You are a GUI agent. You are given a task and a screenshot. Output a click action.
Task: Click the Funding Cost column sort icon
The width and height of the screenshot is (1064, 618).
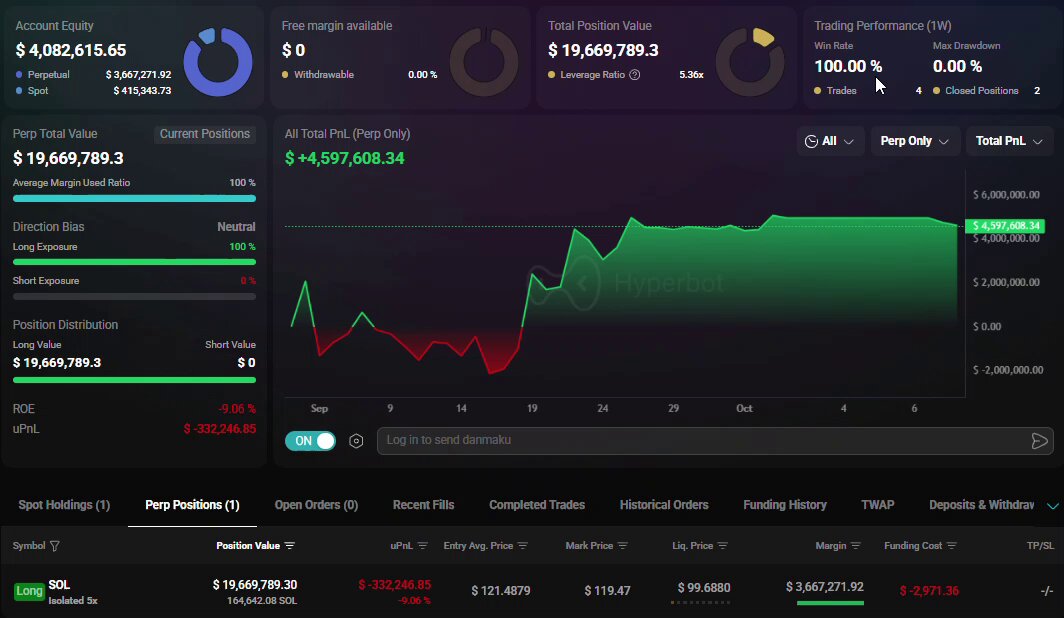(952, 546)
